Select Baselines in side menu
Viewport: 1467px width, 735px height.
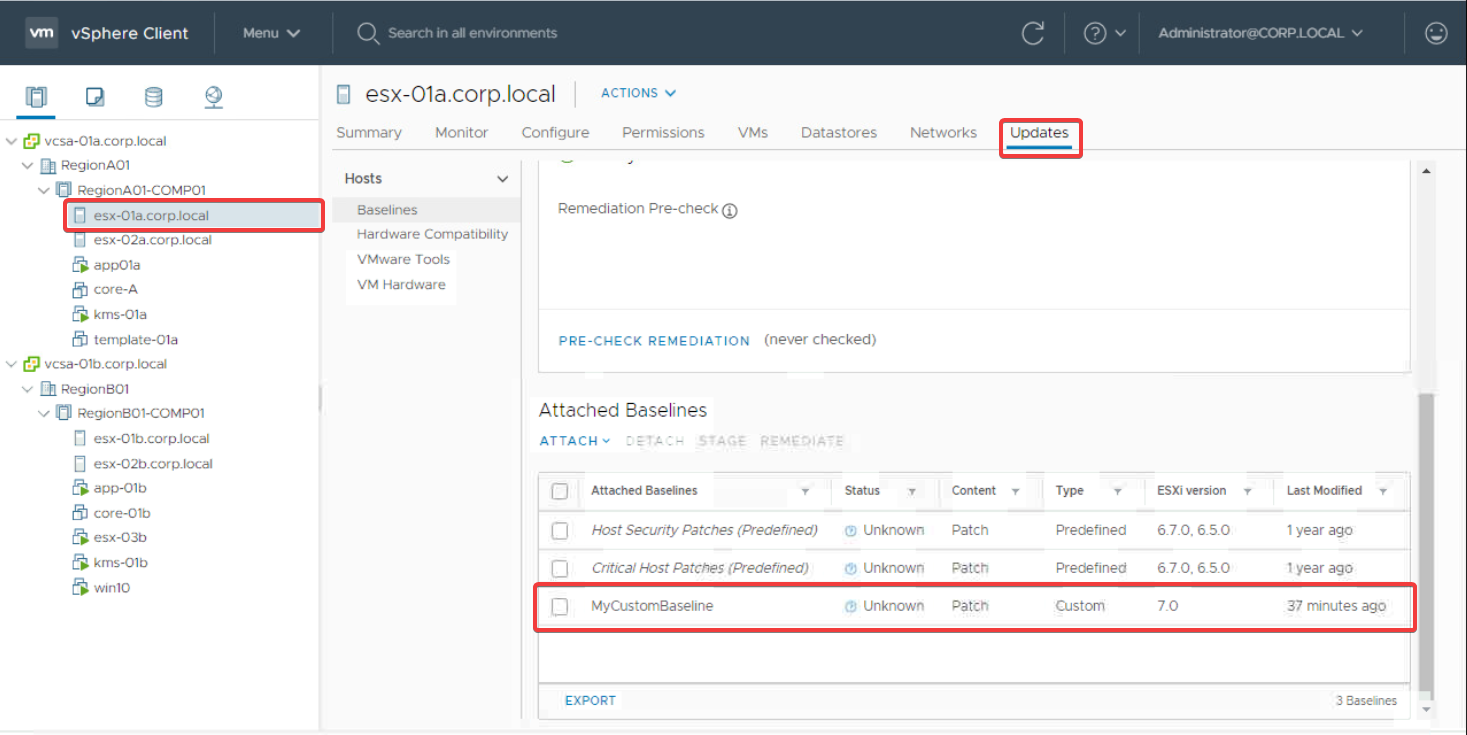(x=387, y=210)
